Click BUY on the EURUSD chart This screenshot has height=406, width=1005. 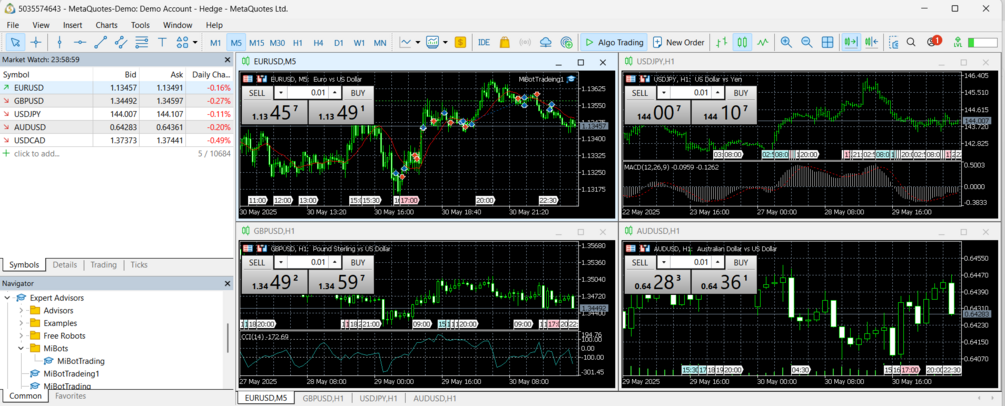point(358,92)
